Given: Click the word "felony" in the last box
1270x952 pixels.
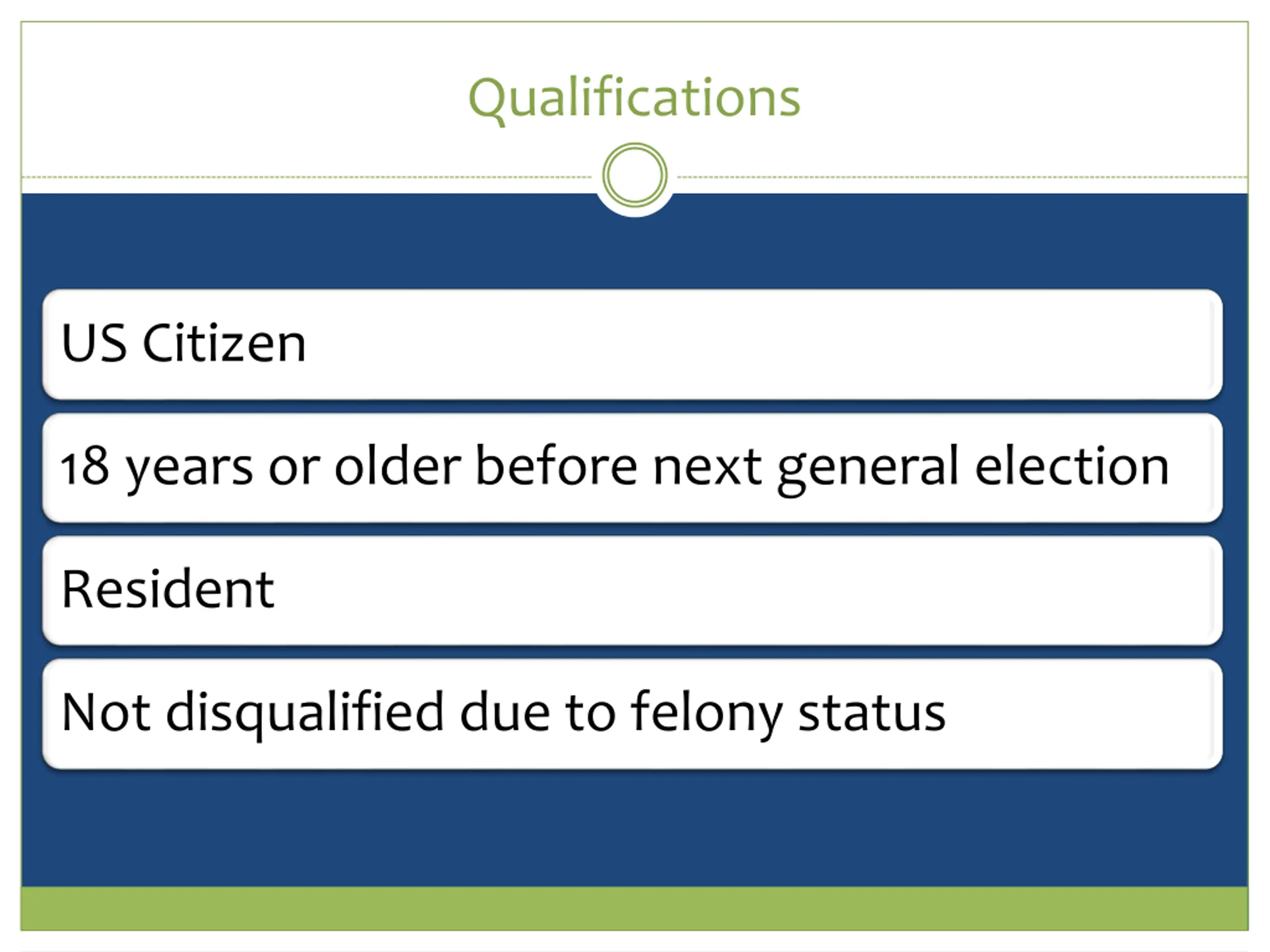Looking at the screenshot, I should point(706,714).
